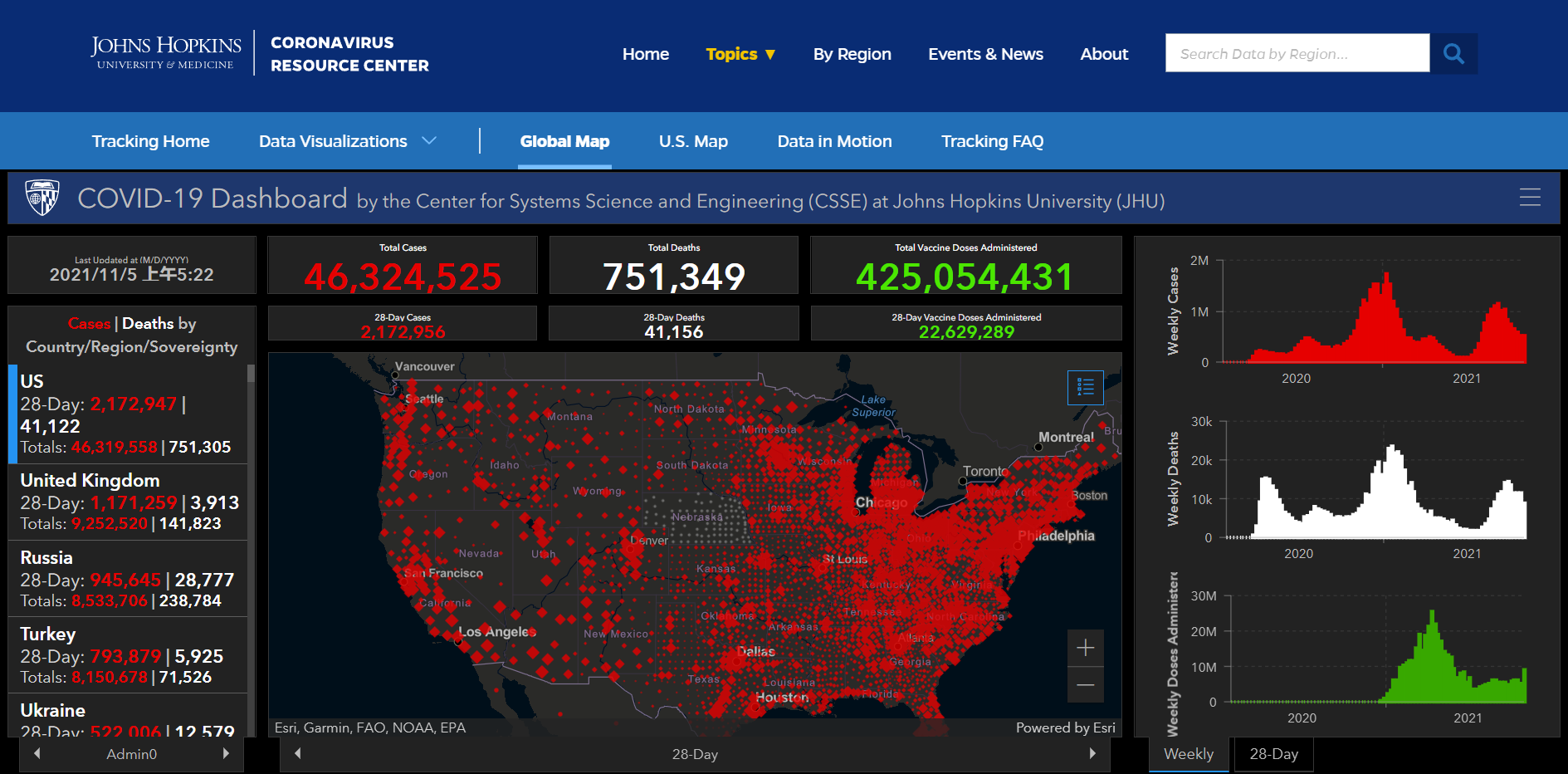Click Los Angeles label on the map

click(497, 632)
